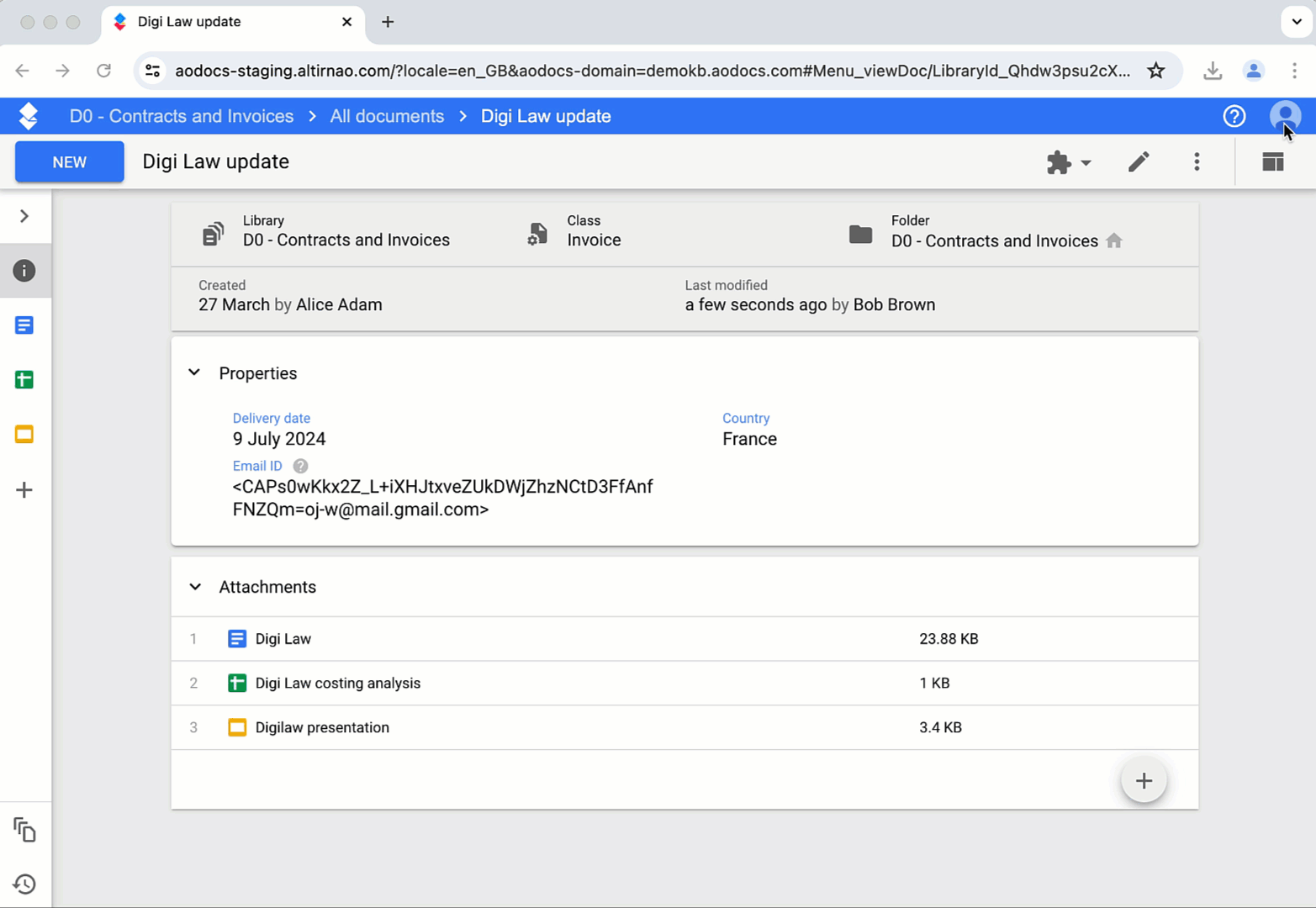Click the Email ID help question icon
The height and width of the screenshot is (908, 1316).
pos(300,466)
